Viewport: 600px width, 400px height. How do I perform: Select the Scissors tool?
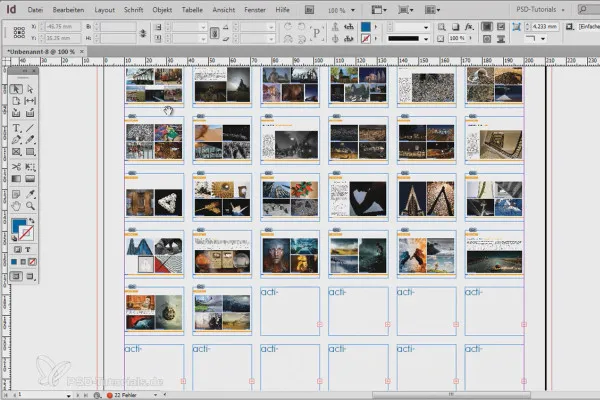(x=16, y=167)
